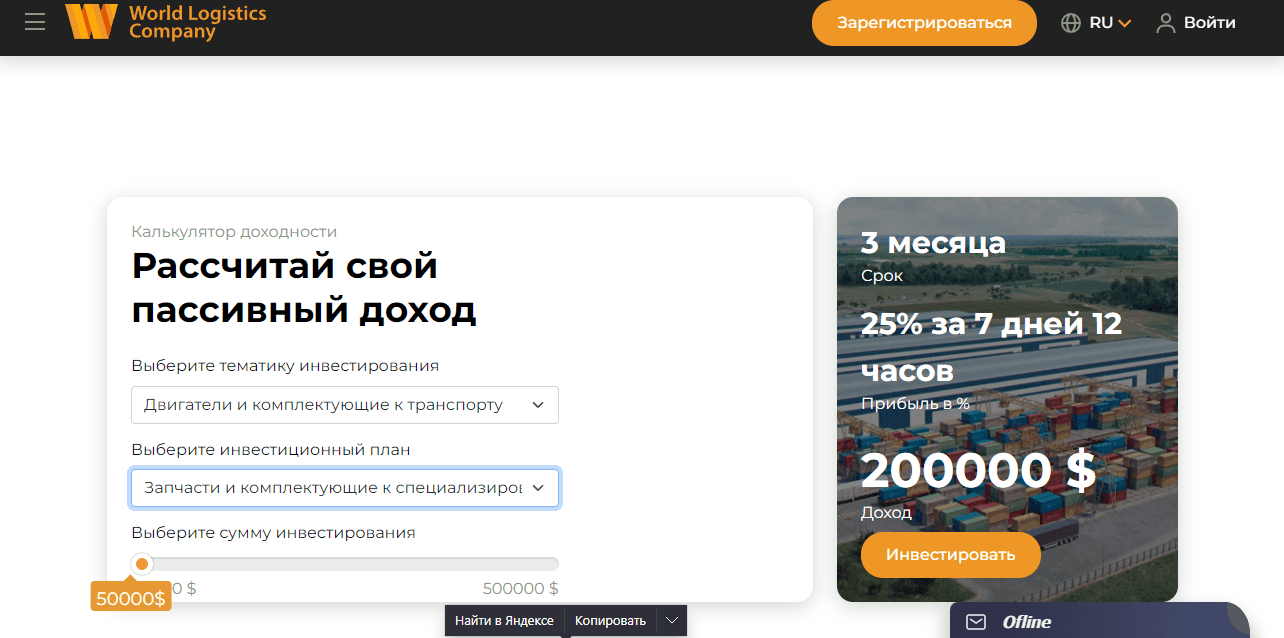This screenshot has width=1284, height=638.
Task: Open the hamburger navigation menu
Action: tap(34, 22)
